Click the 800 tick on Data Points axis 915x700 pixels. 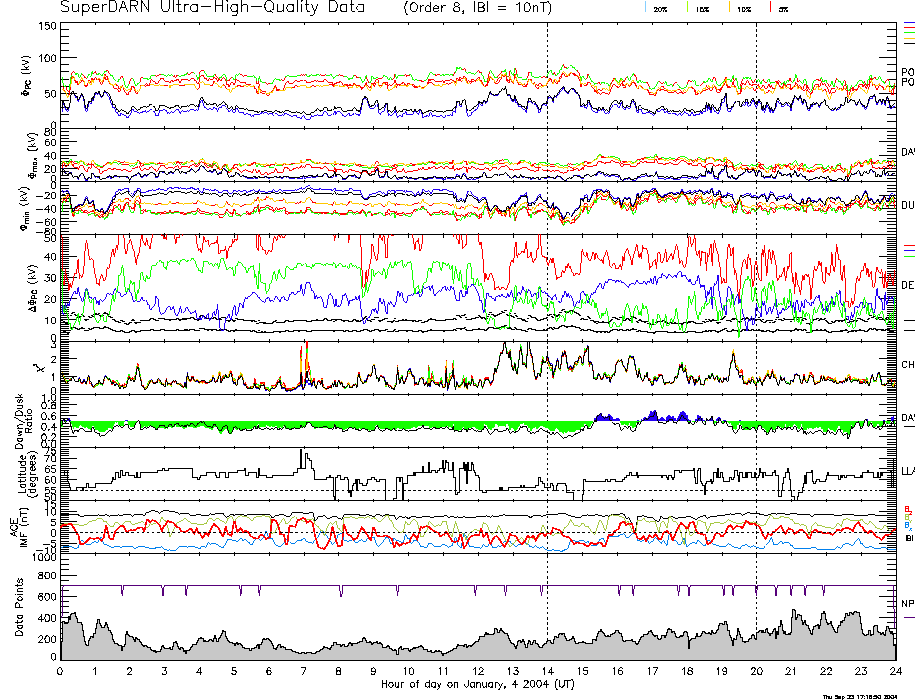(x=47, y=576)
